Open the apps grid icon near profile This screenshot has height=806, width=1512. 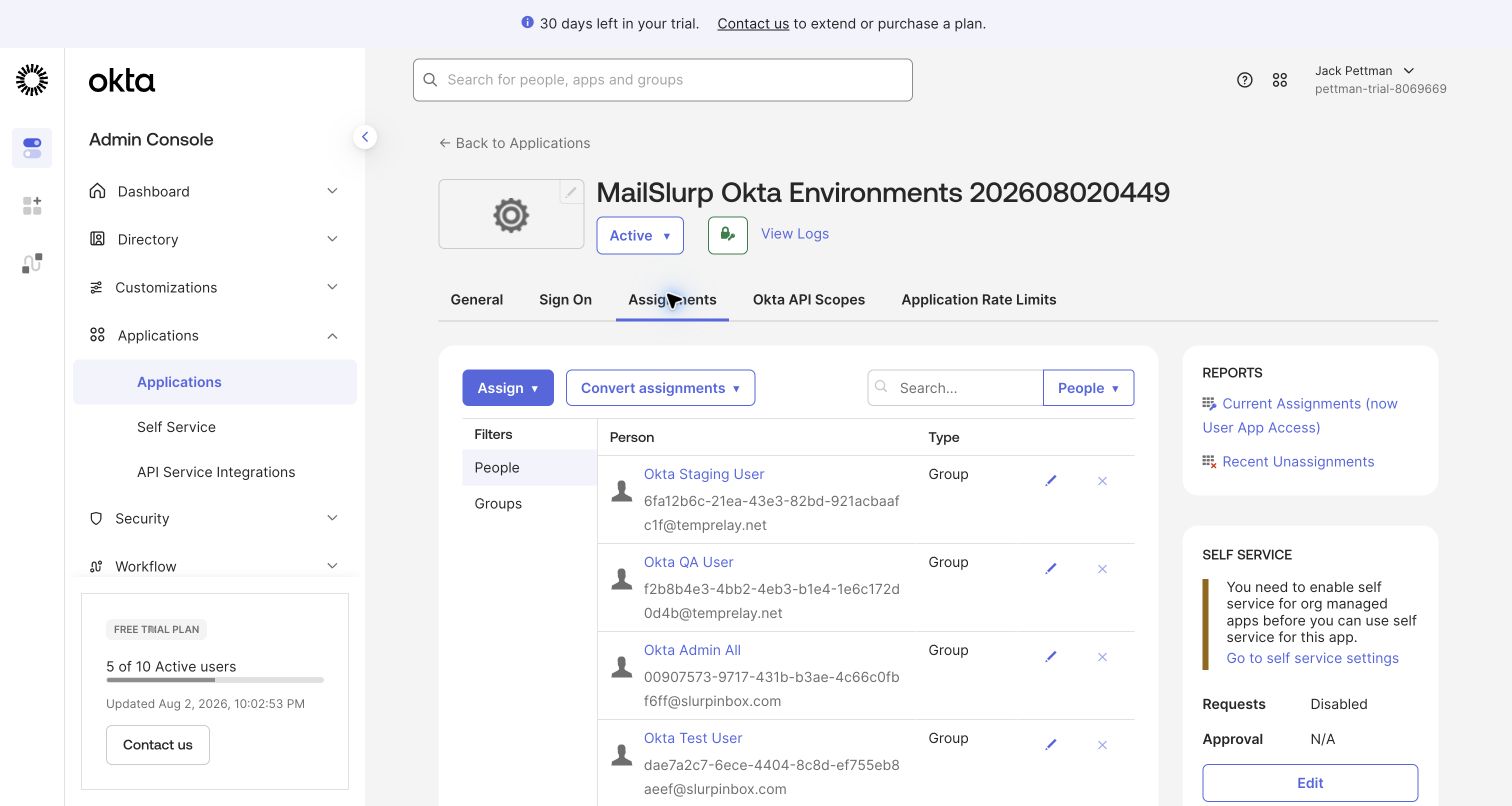tap(1280, 80)
